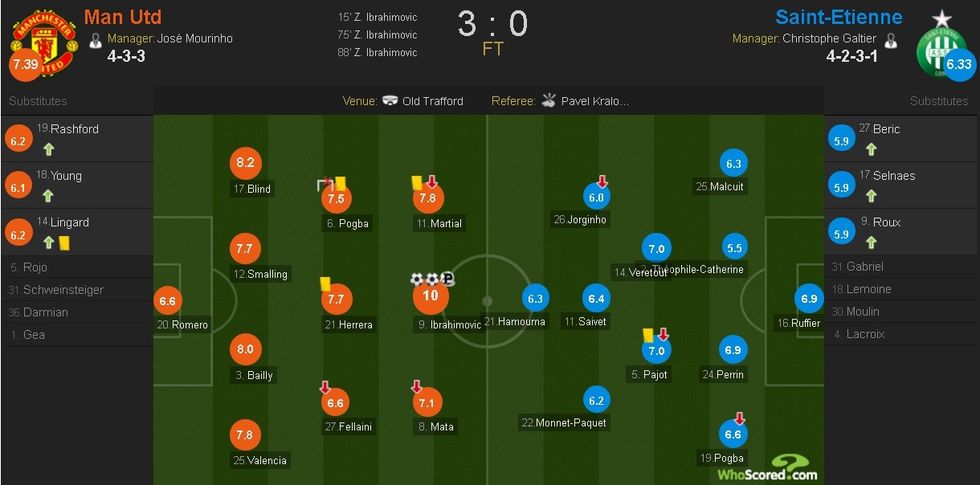Click the Manchester United club crest
The image size is (980, 485).
coord(43,40)
